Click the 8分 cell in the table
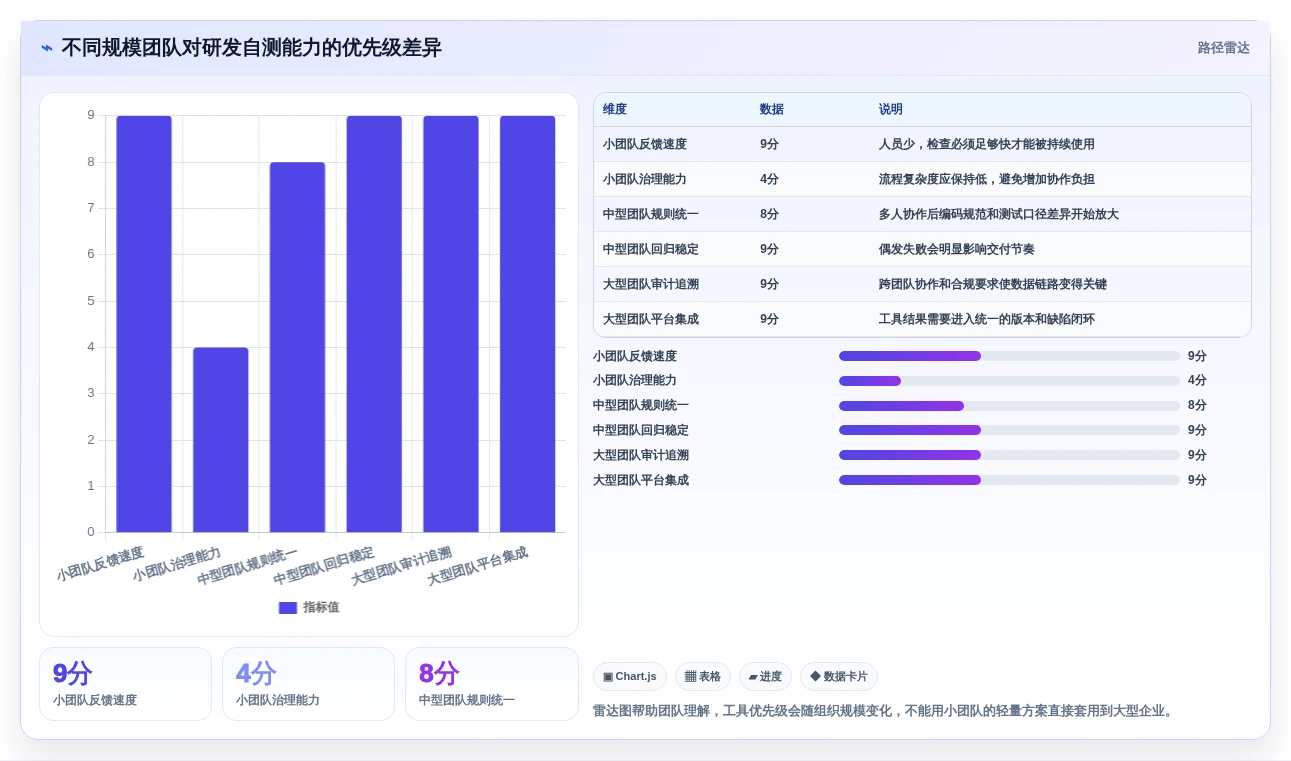1291x761 pixels. 769,214
